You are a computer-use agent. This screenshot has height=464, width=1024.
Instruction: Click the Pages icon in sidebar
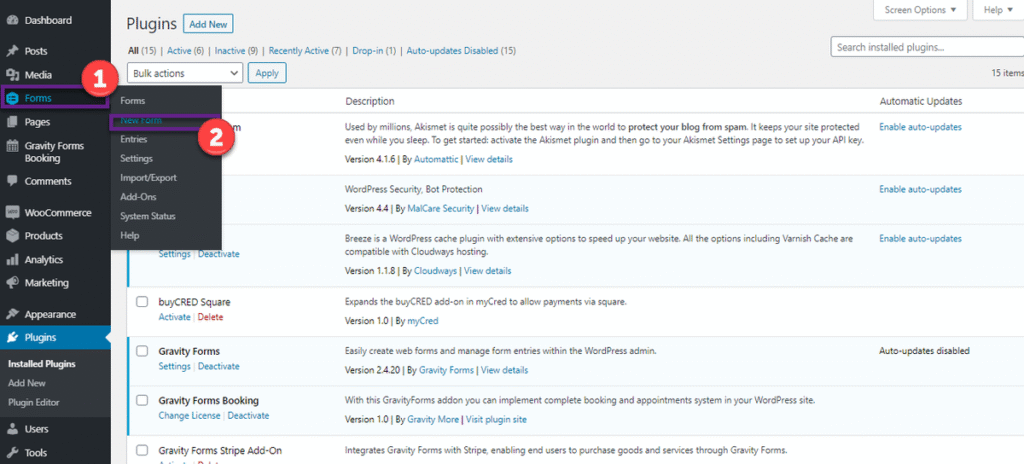(x=12, y=122)
